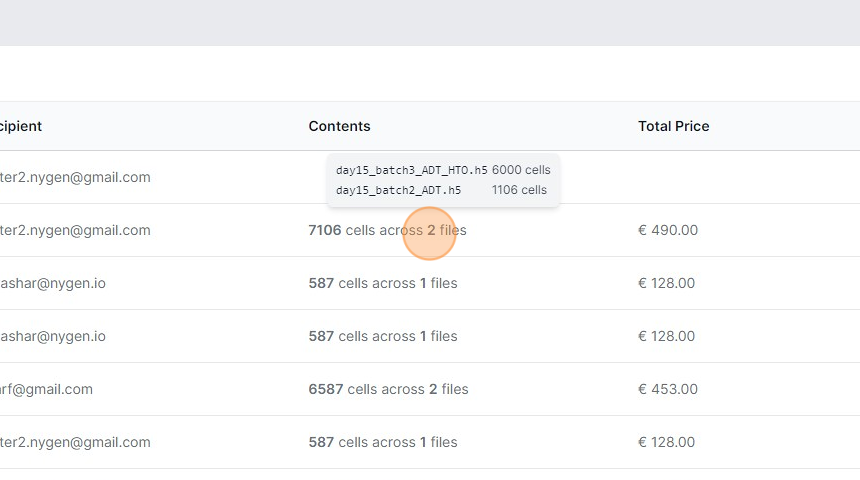Click the topmost nygen@gmail.com recipient
Viewport: 860px width, 480px height.
coord(75,177)
